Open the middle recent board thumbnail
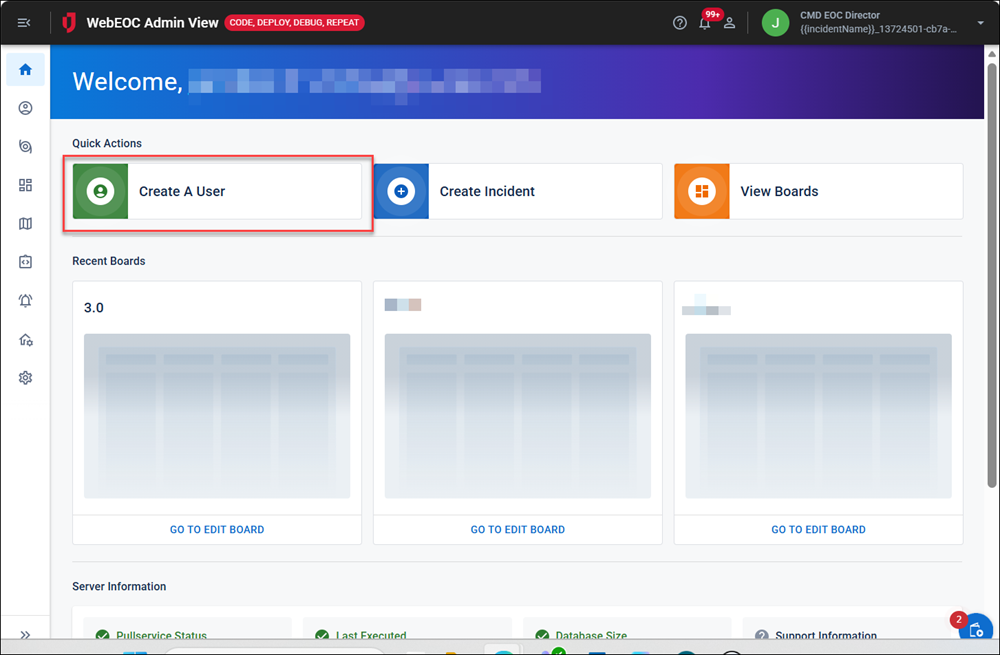 click(518, 416)
